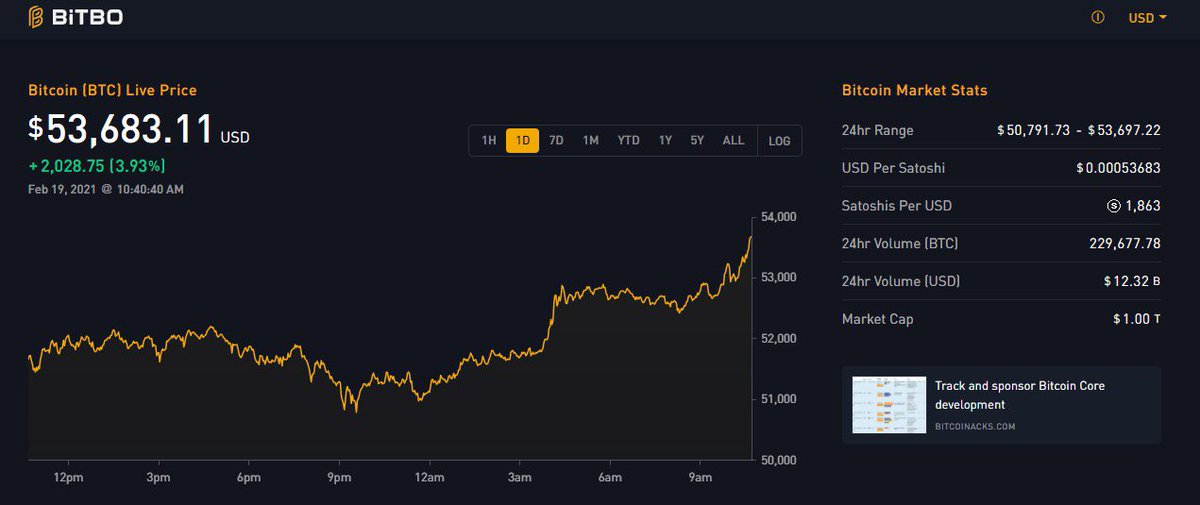Viewport: 1200px width, 505px height.
Task: Show the 1Y chart range
Action: (665, 141)
